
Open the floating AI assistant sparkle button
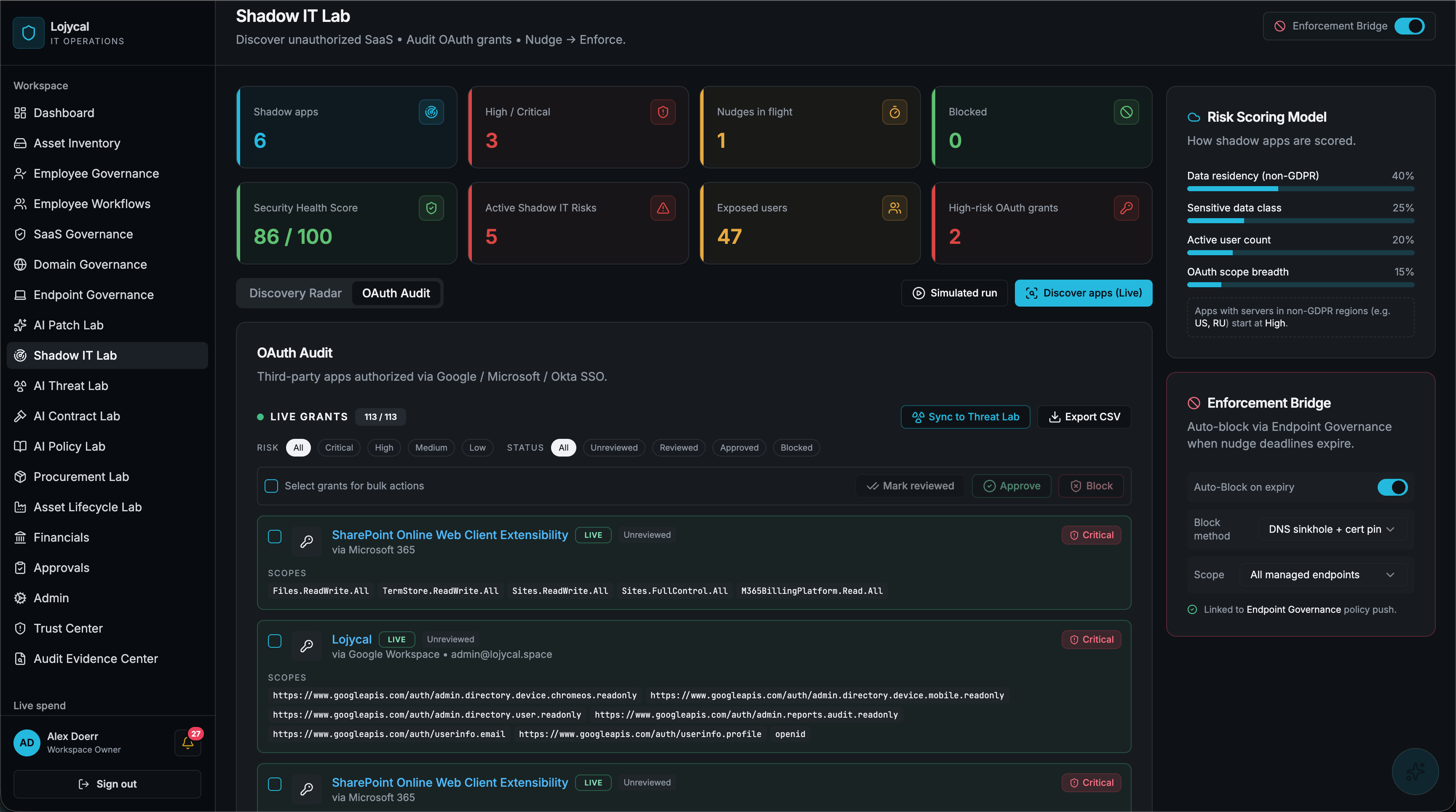pyautogui.click(x=1415, y=771)
